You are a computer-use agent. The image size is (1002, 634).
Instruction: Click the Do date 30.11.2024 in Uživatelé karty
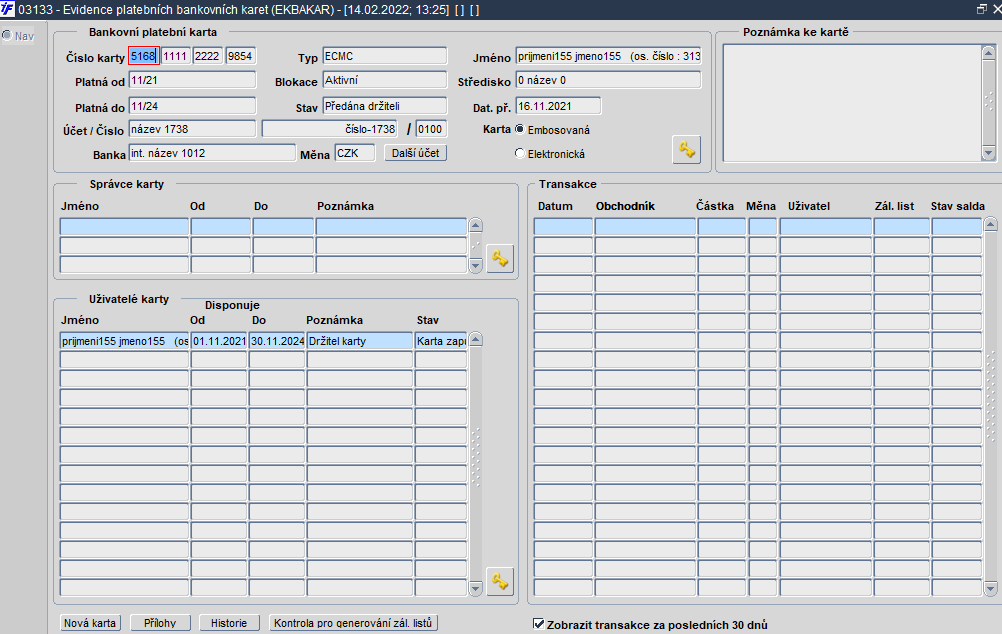coord(277,341)
